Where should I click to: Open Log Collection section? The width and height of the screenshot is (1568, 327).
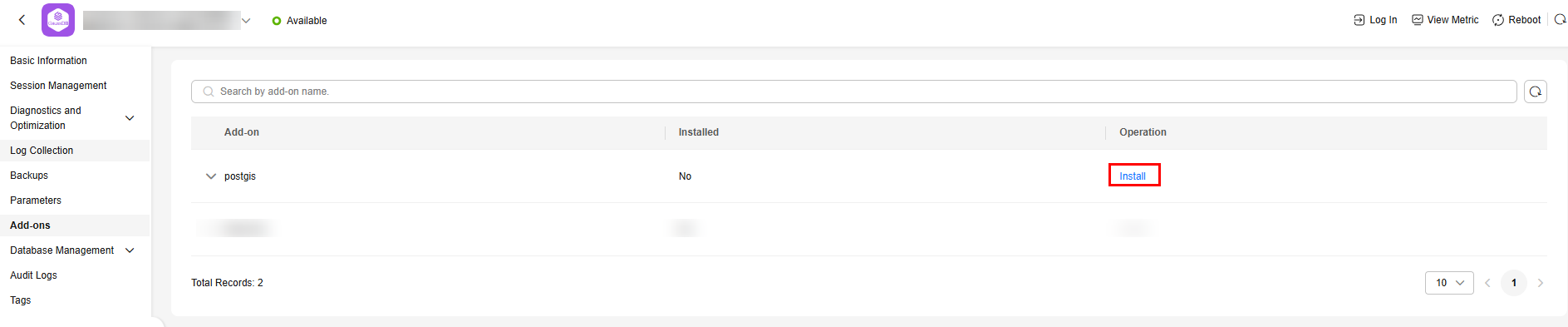click(x=42, y=151)
